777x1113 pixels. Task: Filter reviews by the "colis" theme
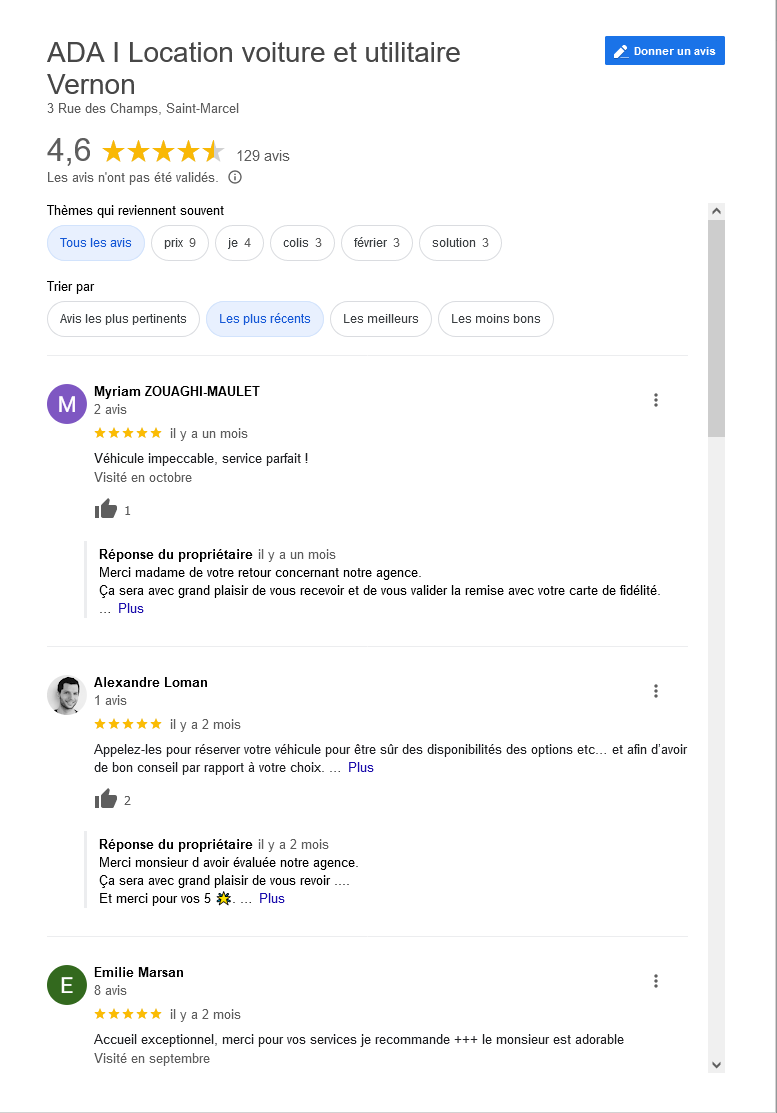[302, 243]
